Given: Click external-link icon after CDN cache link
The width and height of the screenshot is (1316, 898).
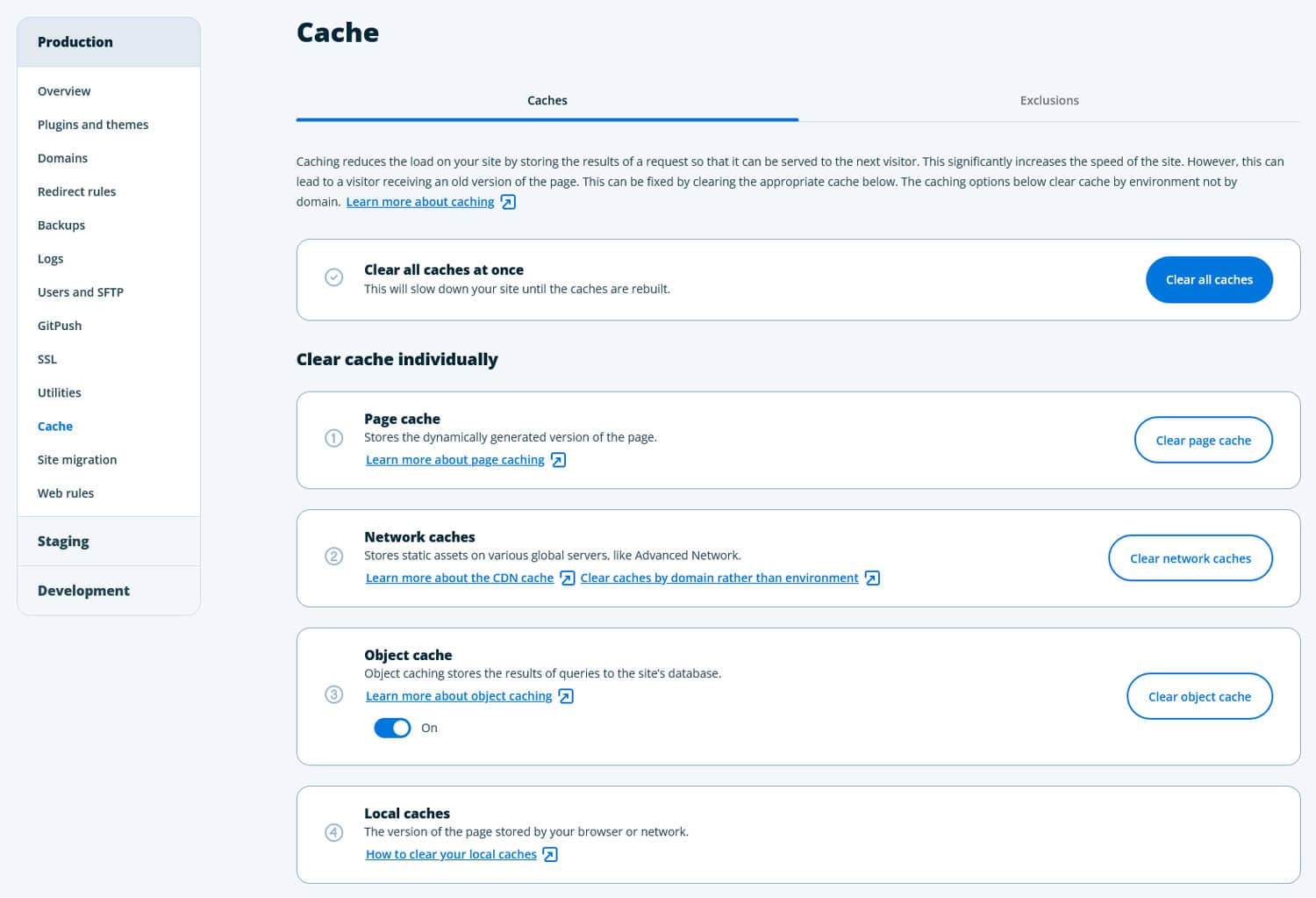Looking at the screenshot, I should pyautogui.click(x=568, y=578).
